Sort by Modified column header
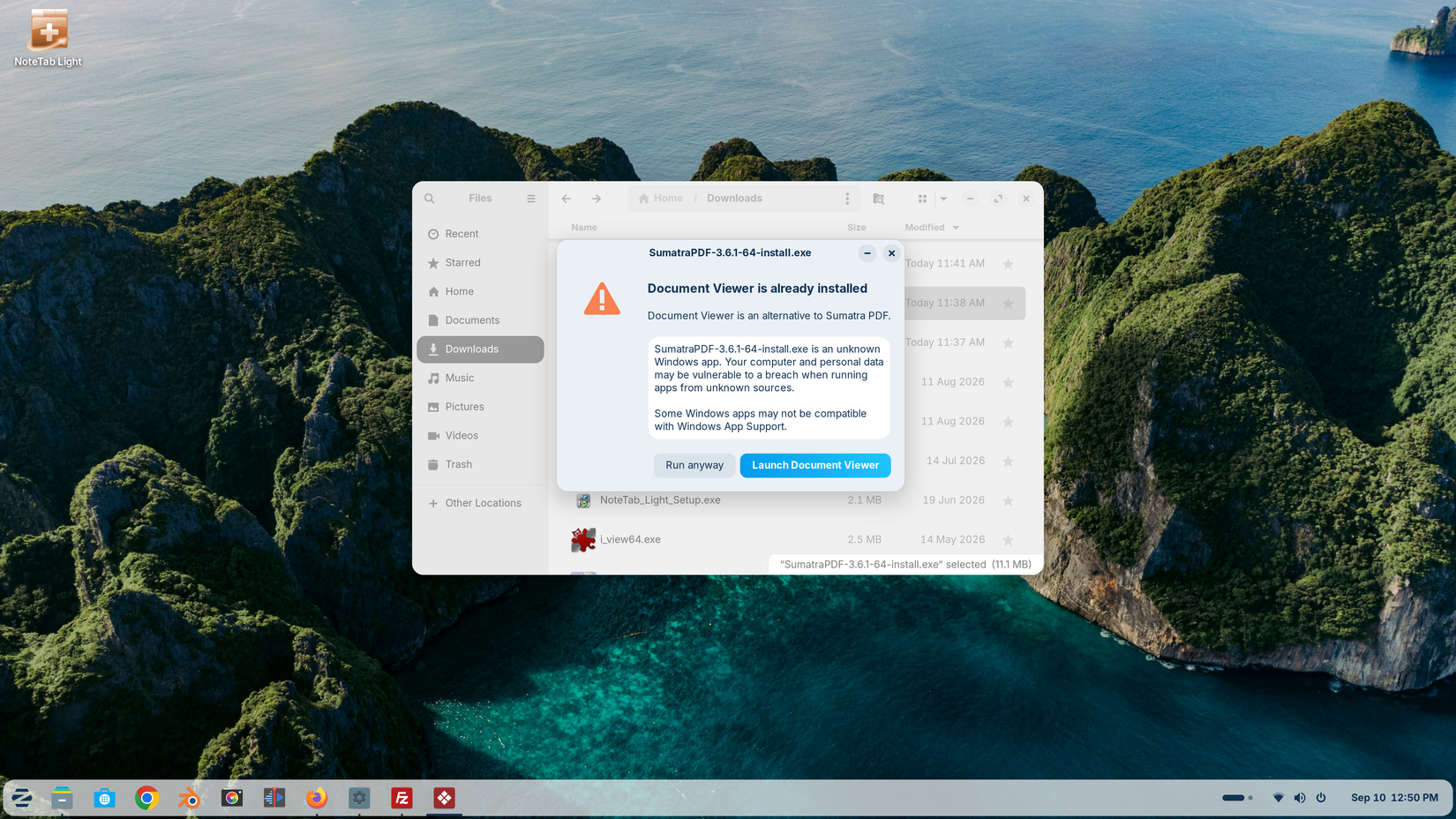Screen dimensions: 1456x819 coord(932,228)
